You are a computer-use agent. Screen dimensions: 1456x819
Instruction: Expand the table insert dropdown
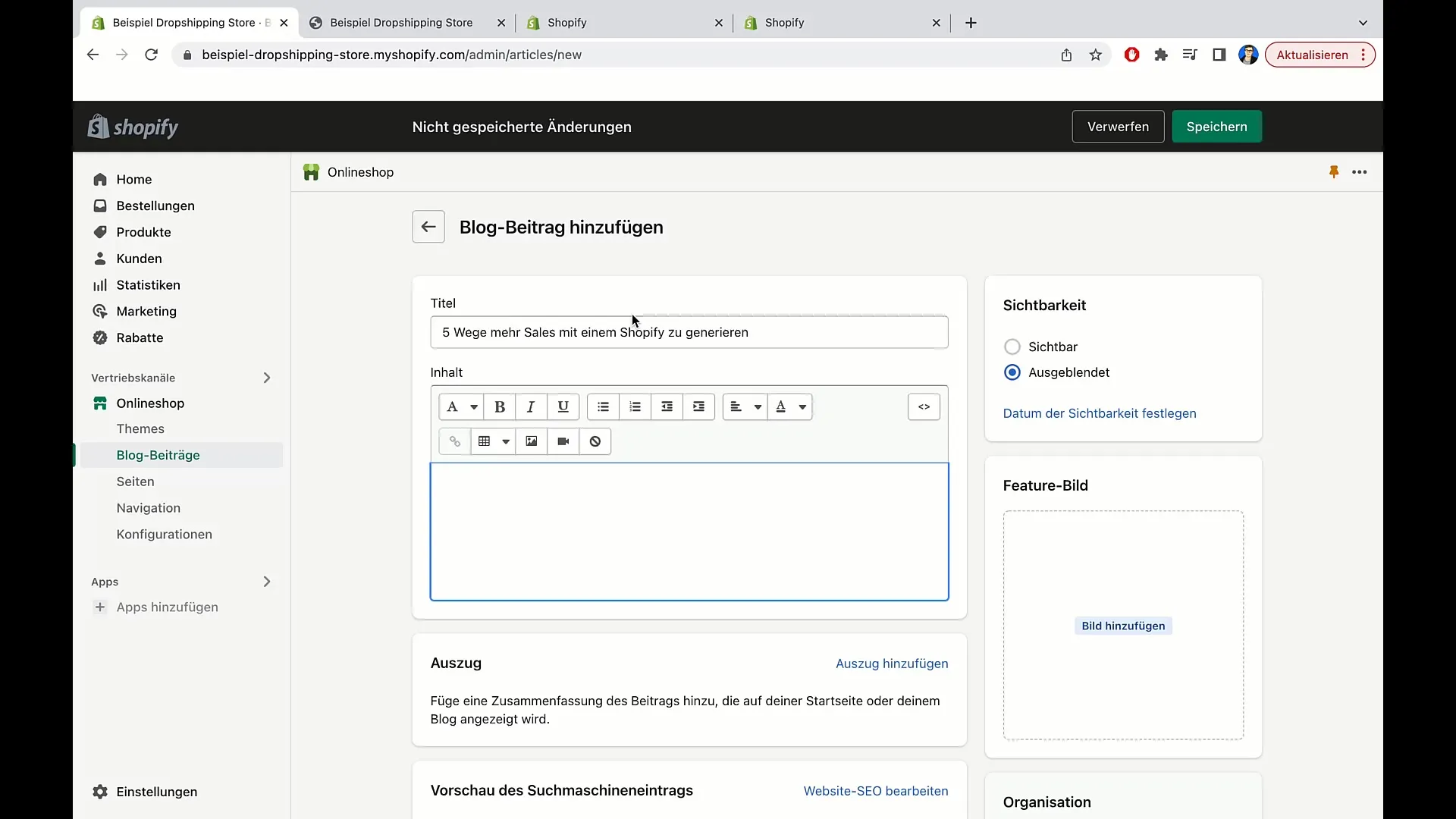[x=506, y=441]
